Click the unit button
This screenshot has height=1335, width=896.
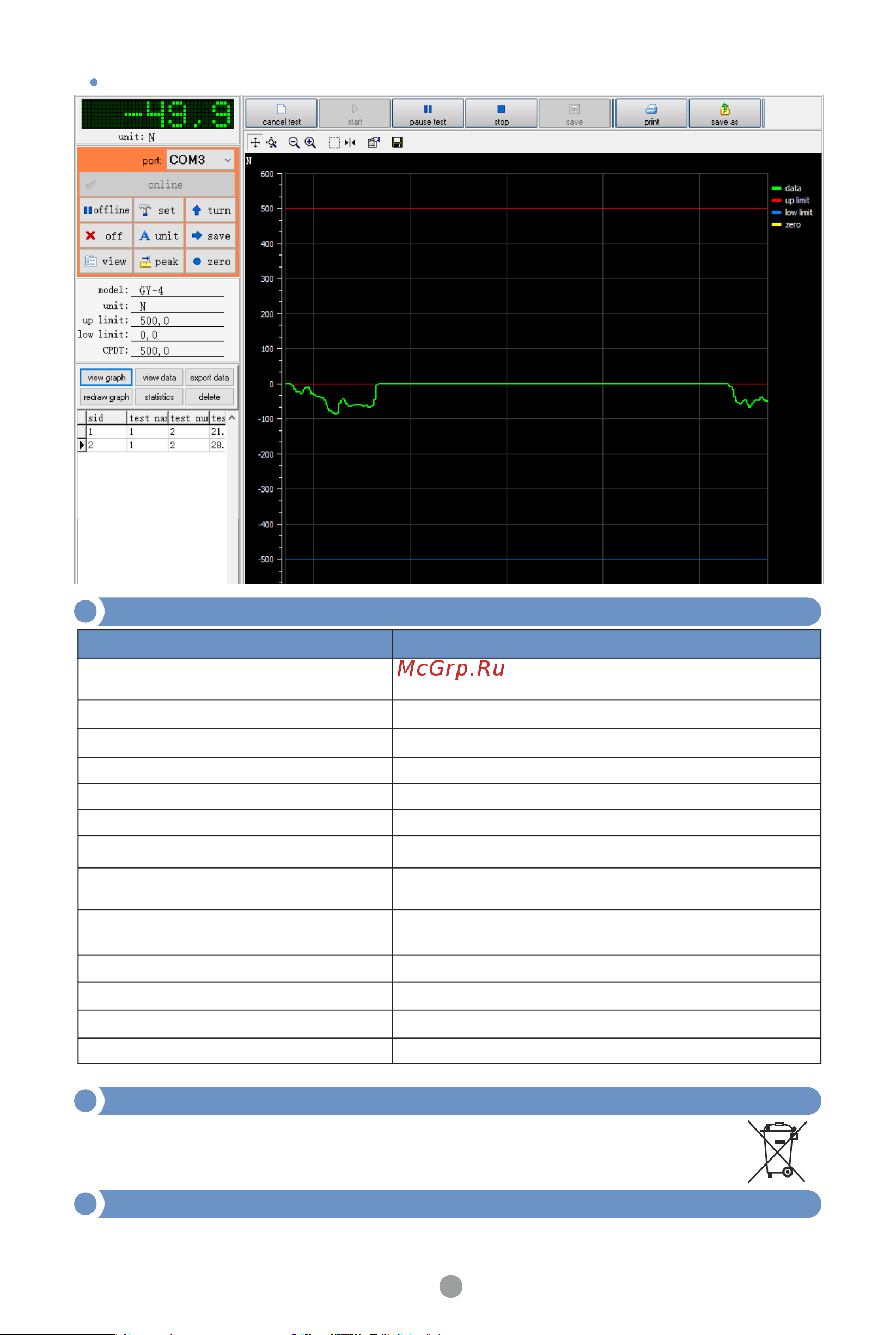(159, 236)
